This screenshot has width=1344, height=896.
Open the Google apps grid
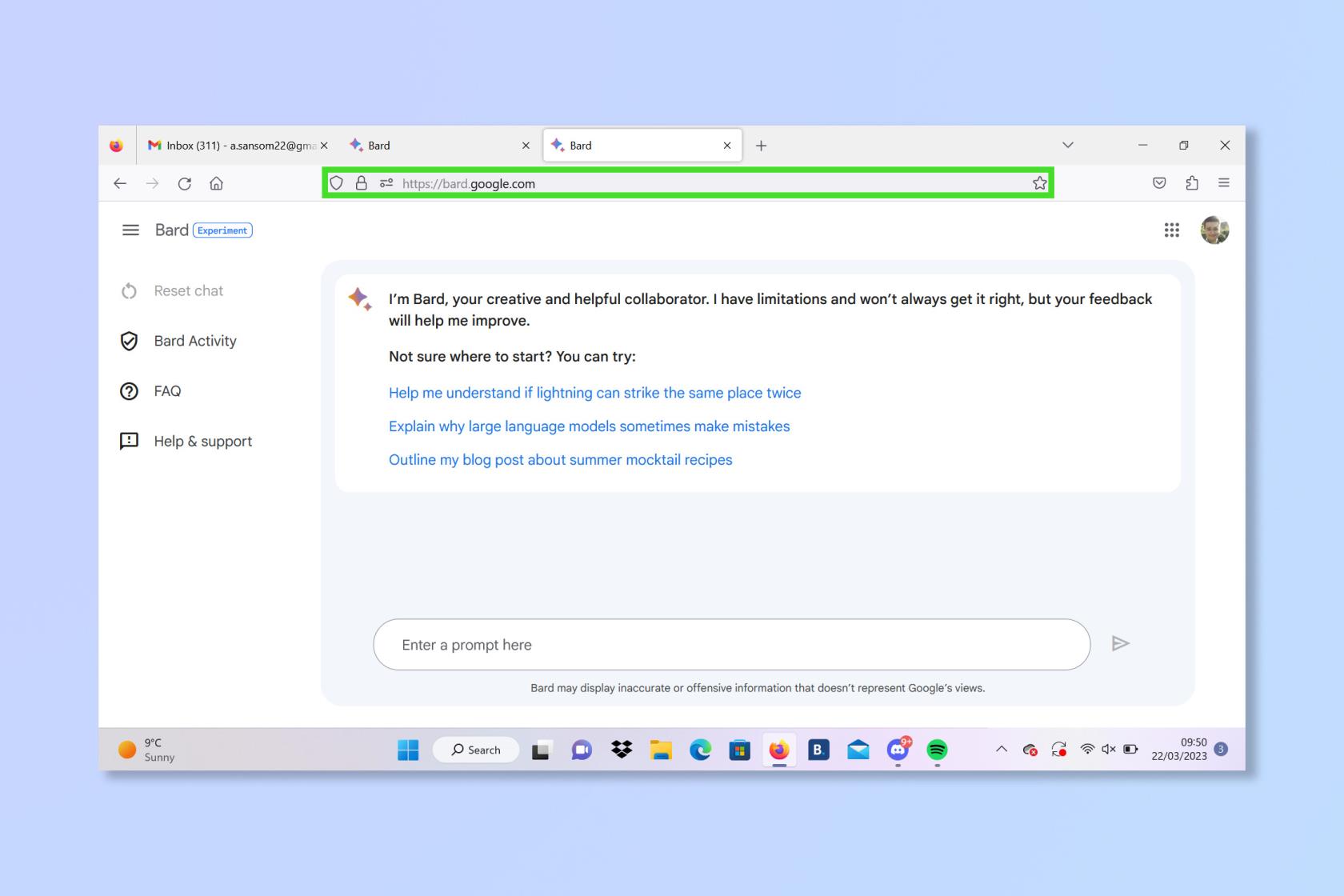click(x=1172, y=230)
